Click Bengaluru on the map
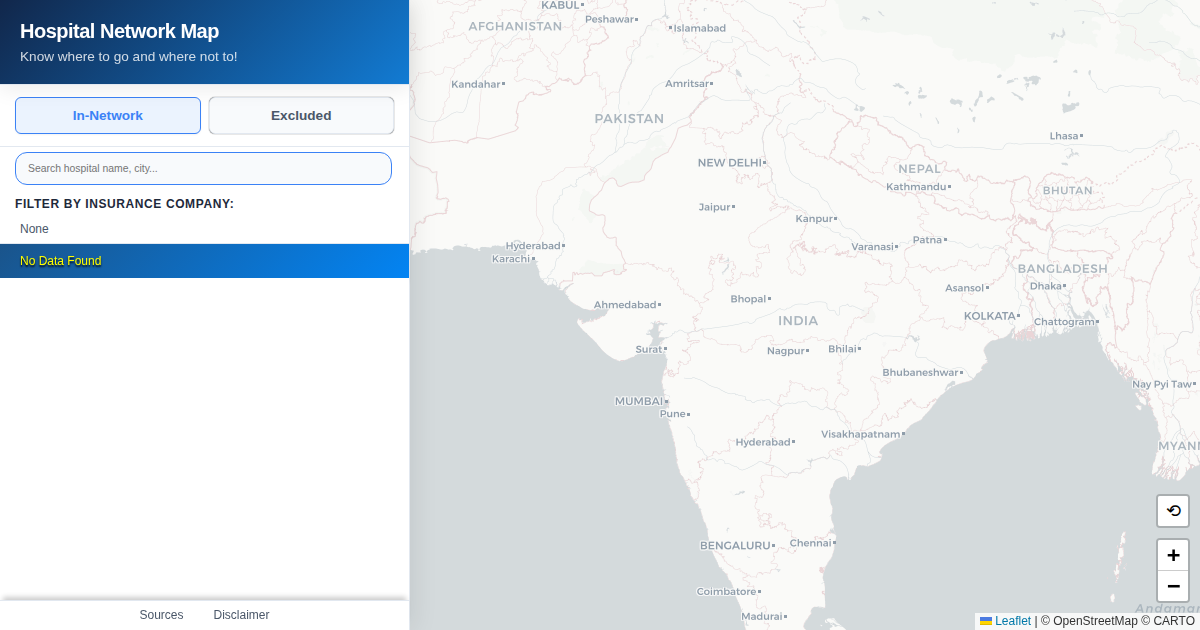This screenshot has height=630, width=1200. [x=775, y=546]
